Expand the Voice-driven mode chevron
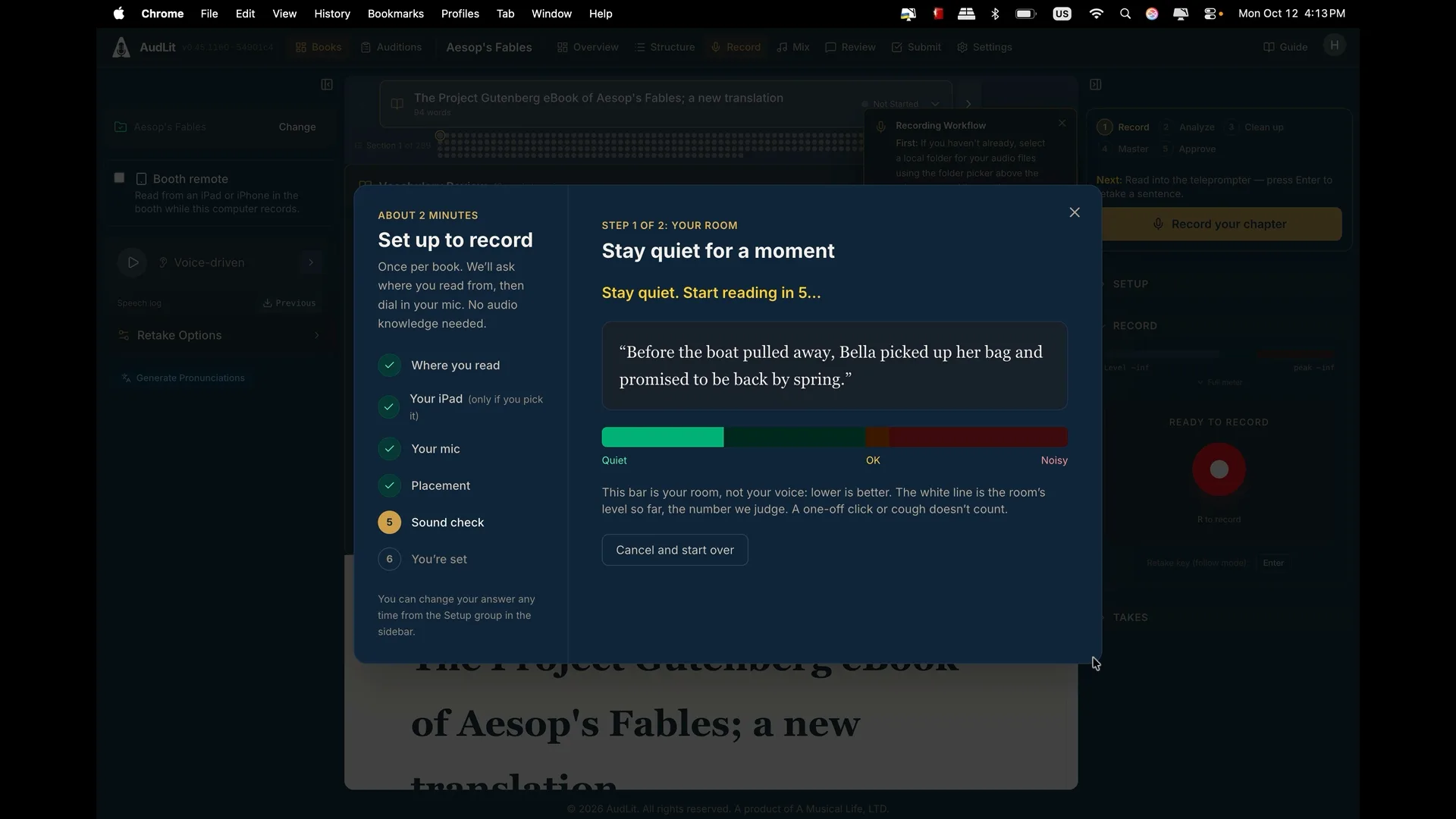The height and width of the screenshot is (819, 1456). [311, 262]
